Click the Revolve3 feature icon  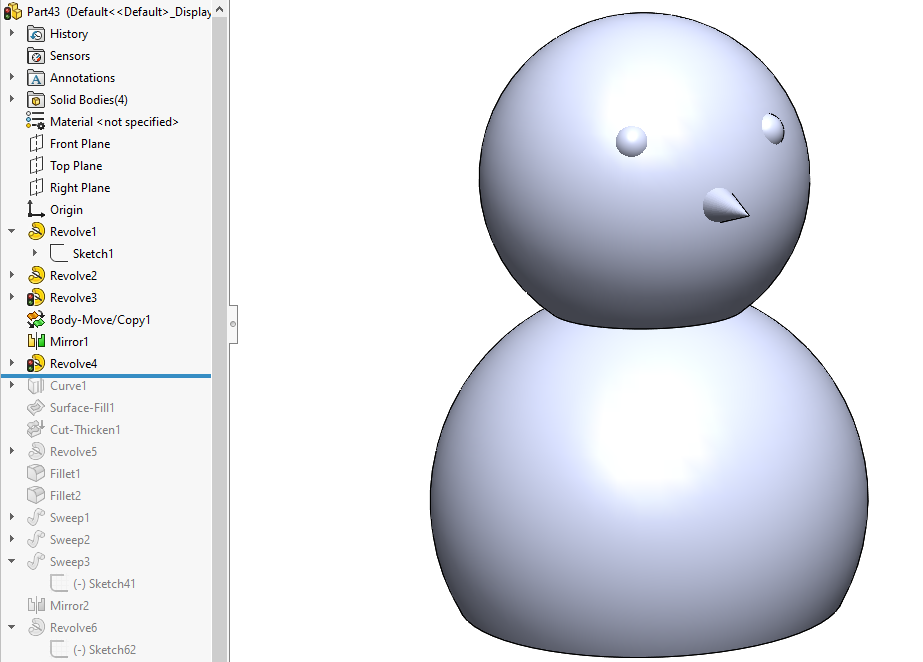(36, 298)
